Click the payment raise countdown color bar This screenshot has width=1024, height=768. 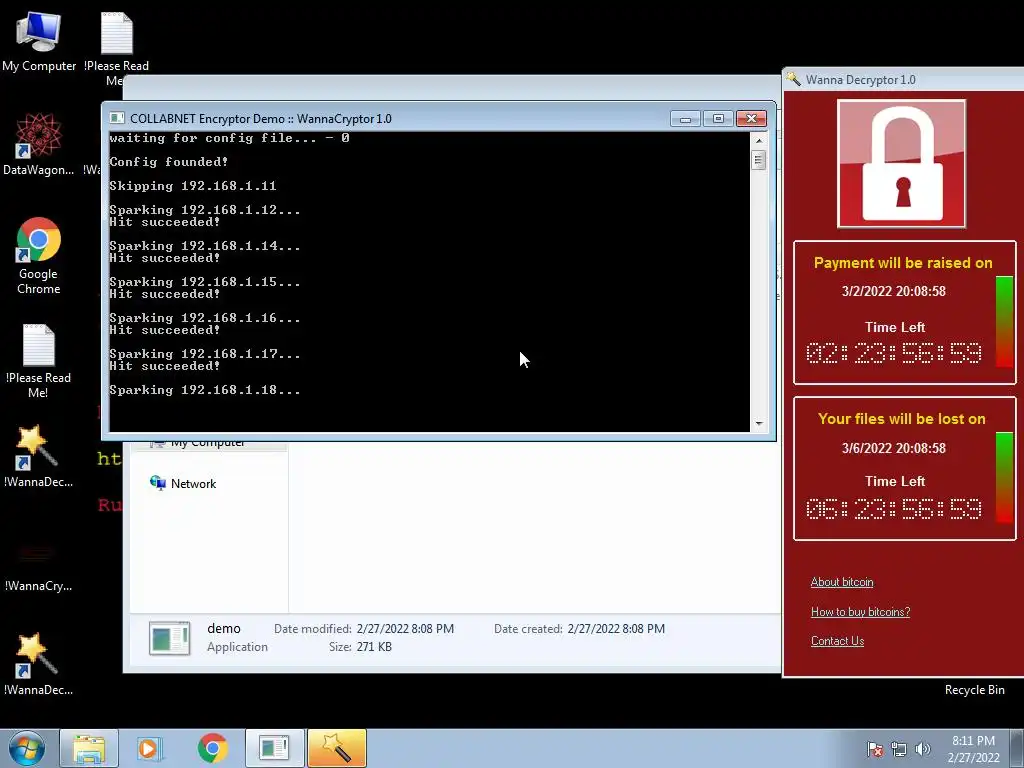coord(1004,321)
